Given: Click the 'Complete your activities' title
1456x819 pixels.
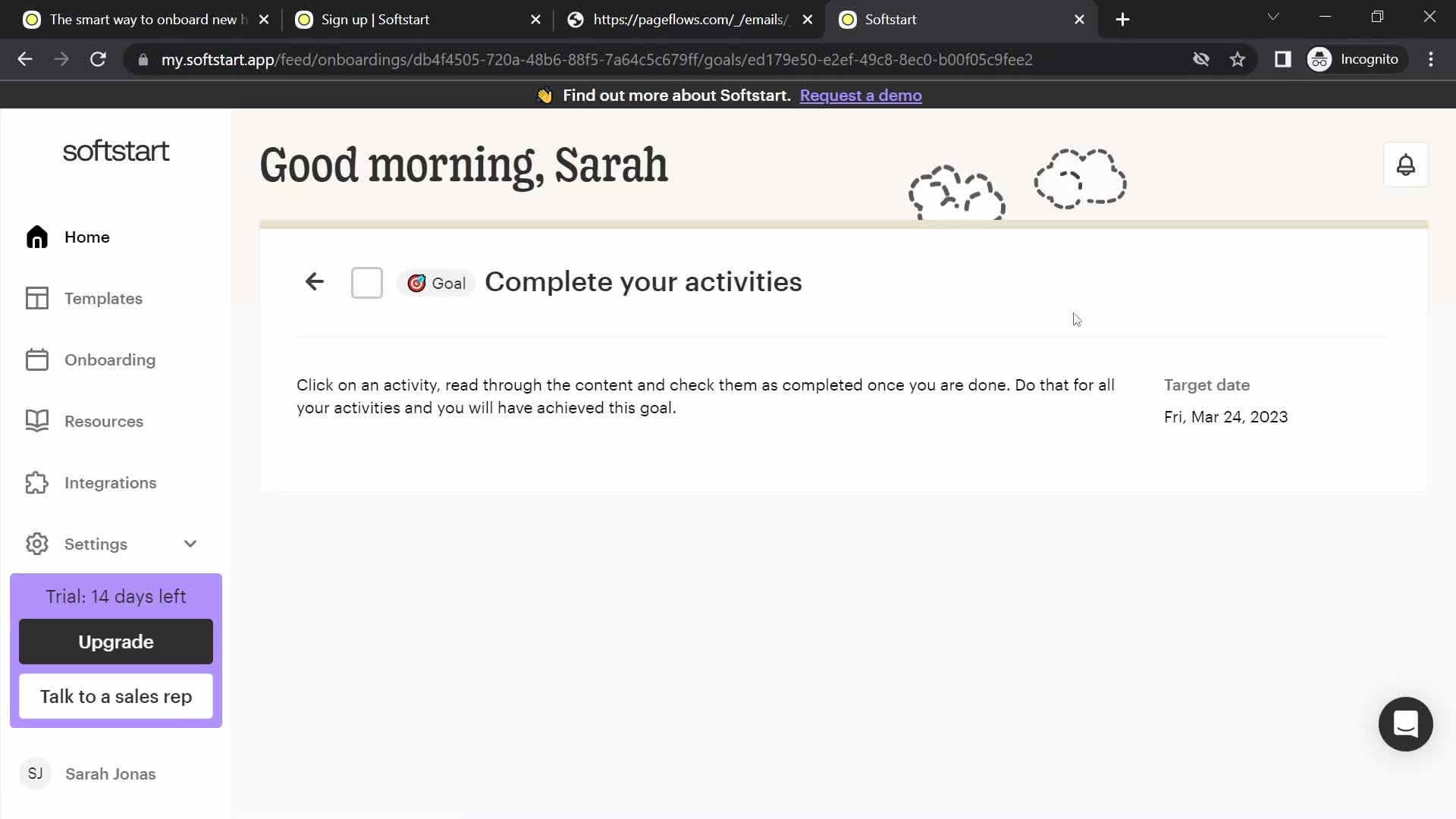Looking at the screenshot, I should (643, 282).
